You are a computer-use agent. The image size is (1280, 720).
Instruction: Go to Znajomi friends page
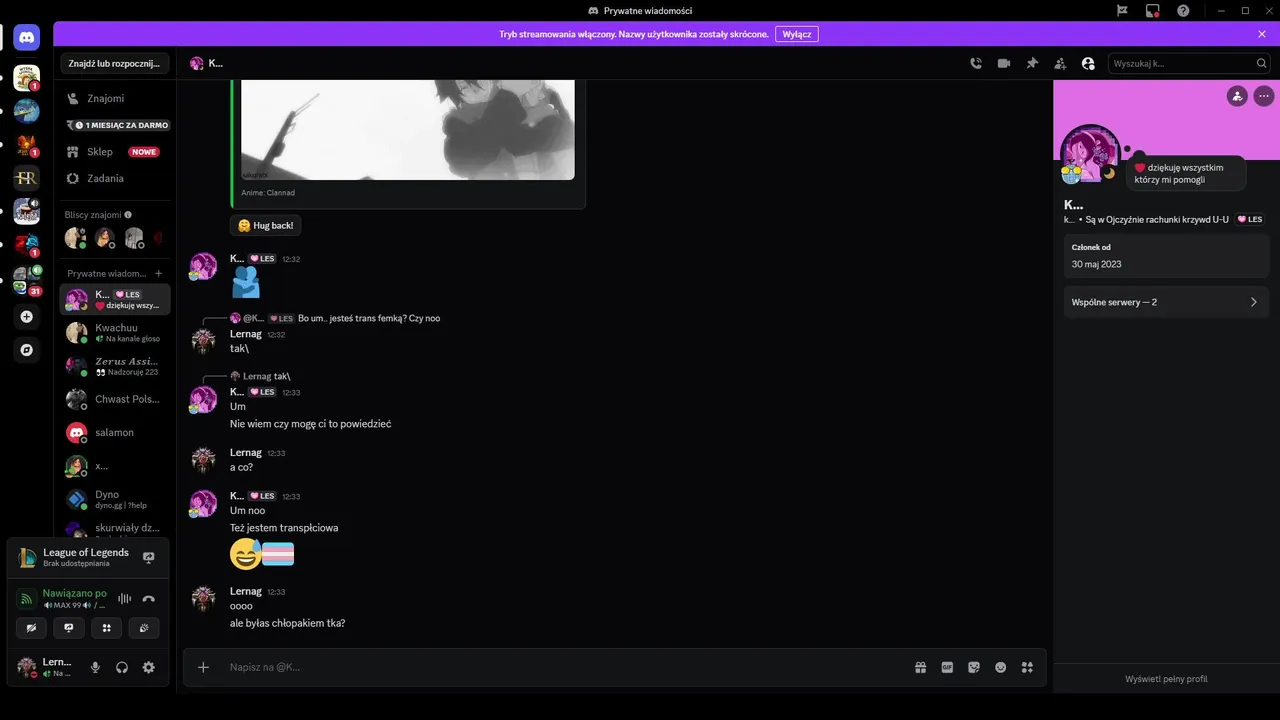click(x=114, y=98)
